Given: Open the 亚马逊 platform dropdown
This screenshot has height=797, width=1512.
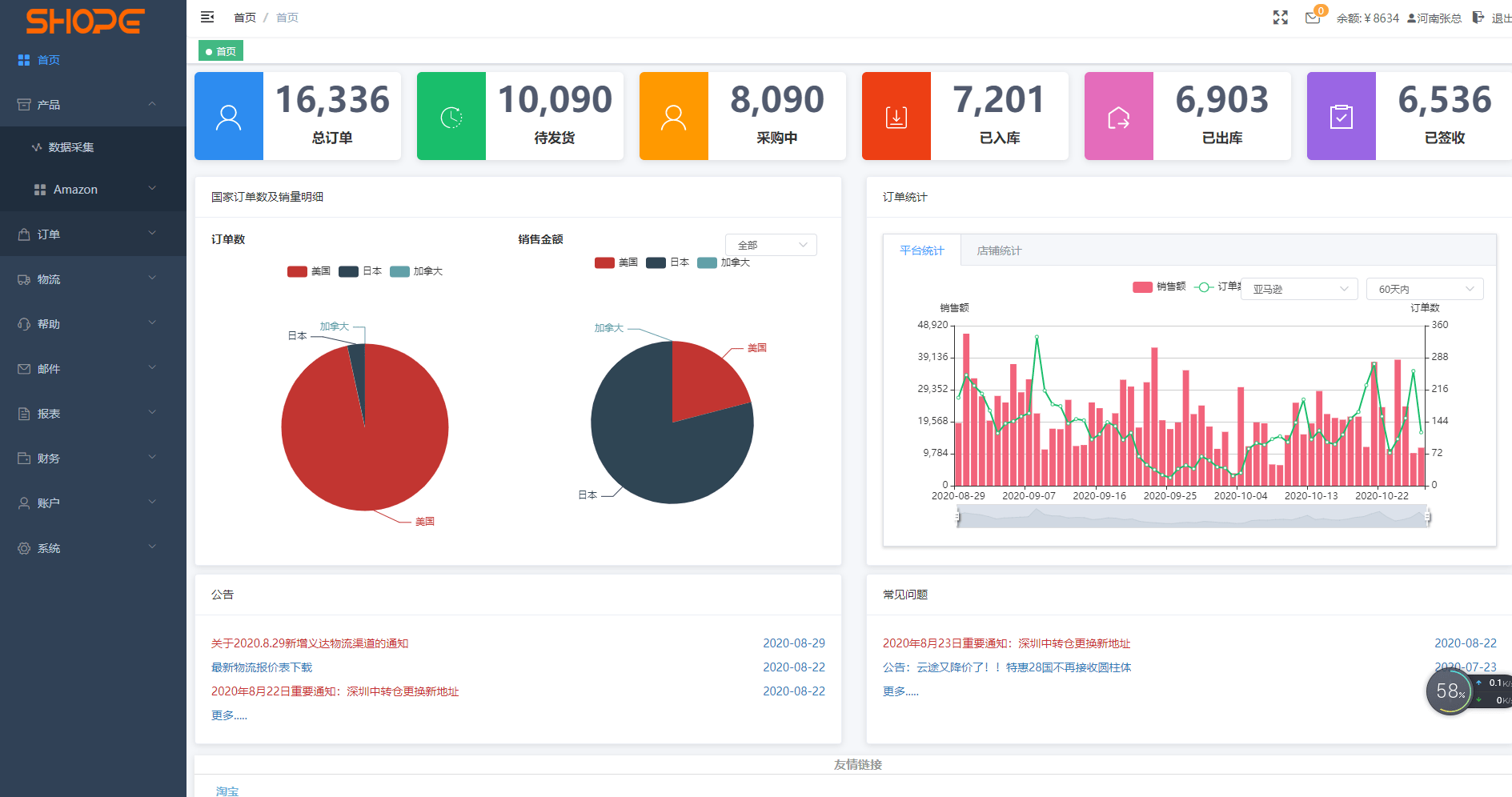Looking at the screenshot, I should point(1298,288).
